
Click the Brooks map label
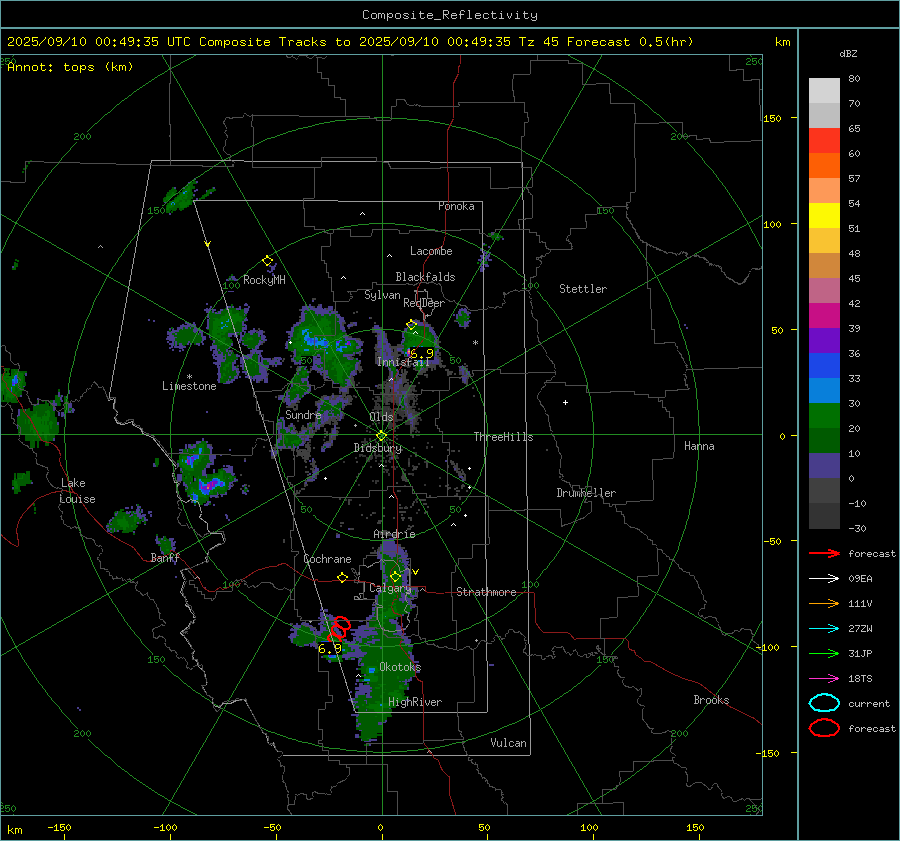pyautogui.click(x=711, y=700)
